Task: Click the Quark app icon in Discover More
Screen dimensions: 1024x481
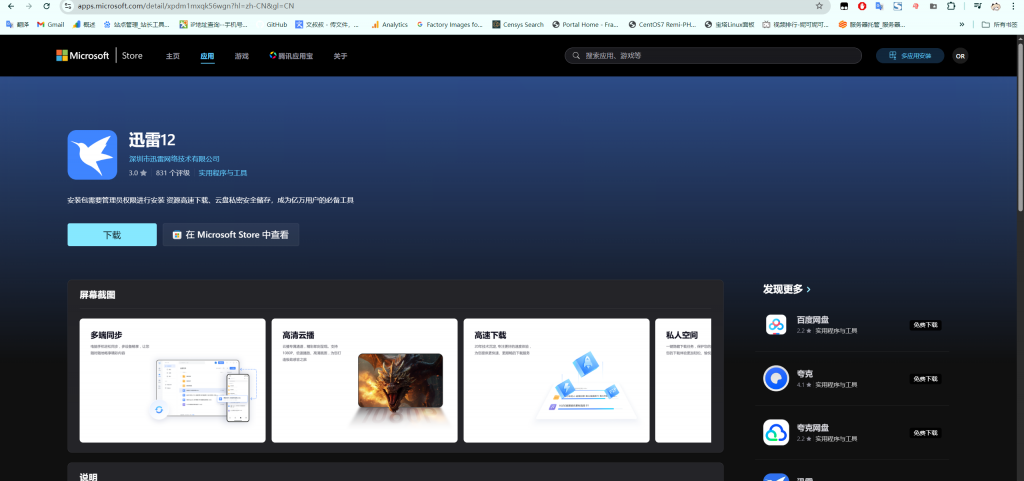Action: click(x=777, y=378)
